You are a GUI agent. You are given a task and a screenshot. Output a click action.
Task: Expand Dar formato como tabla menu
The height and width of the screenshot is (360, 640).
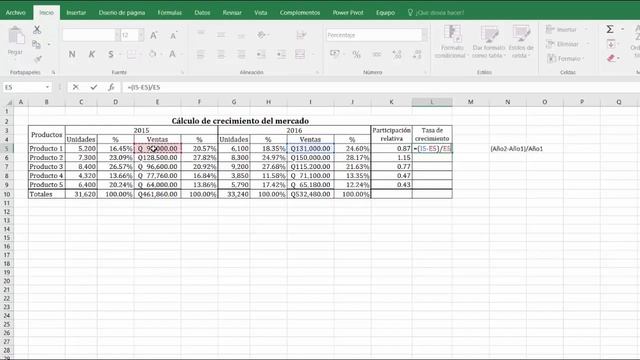click(x=489, y=42)
